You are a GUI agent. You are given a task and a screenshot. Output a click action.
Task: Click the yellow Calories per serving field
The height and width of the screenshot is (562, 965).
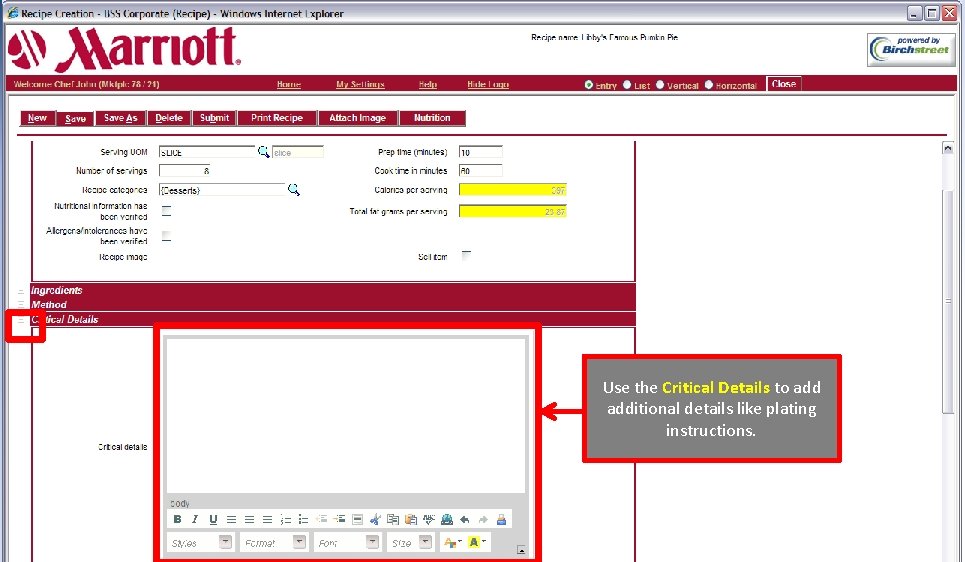[x=513, y=190]
